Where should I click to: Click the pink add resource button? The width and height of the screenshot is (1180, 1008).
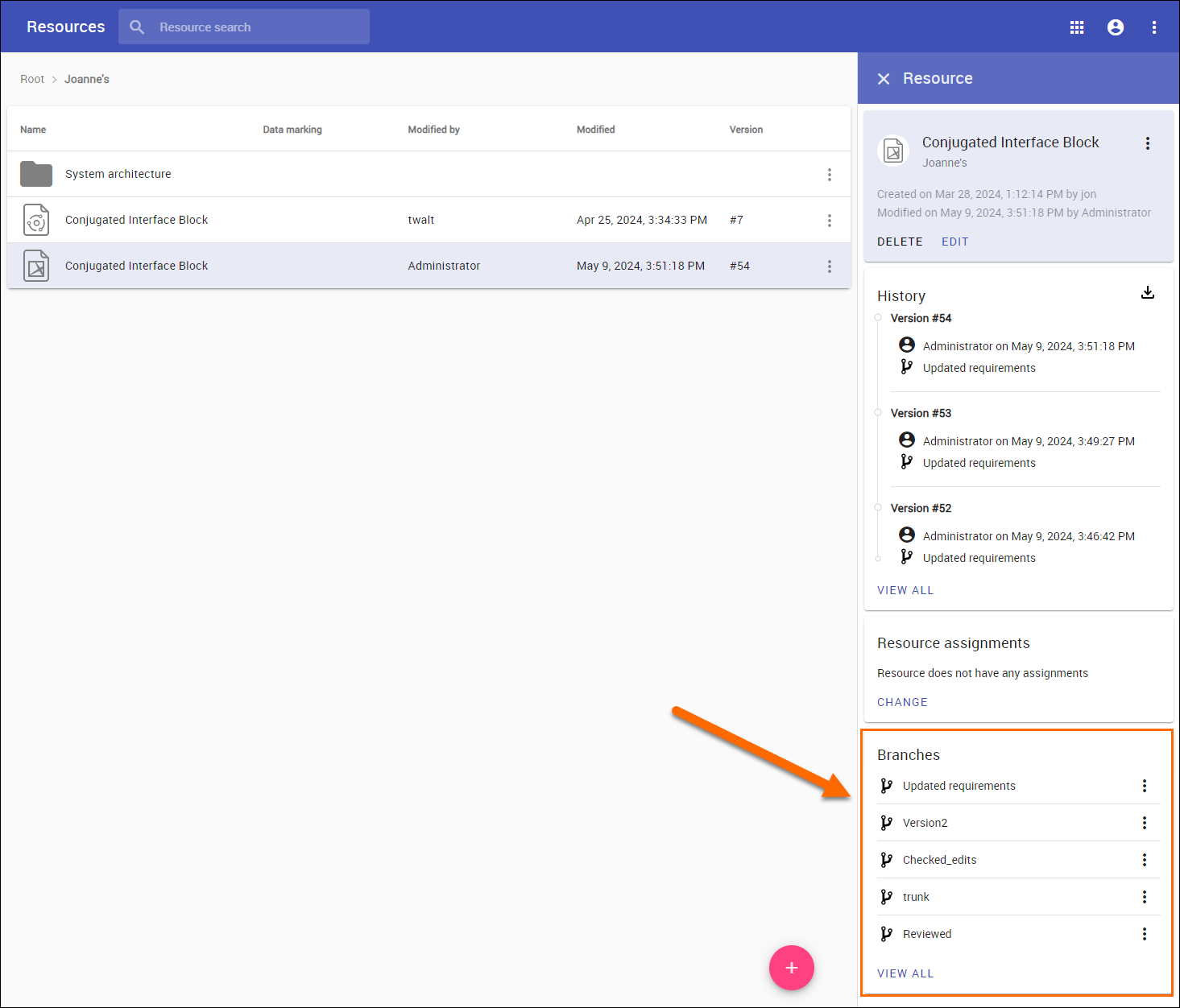(791, 968)
